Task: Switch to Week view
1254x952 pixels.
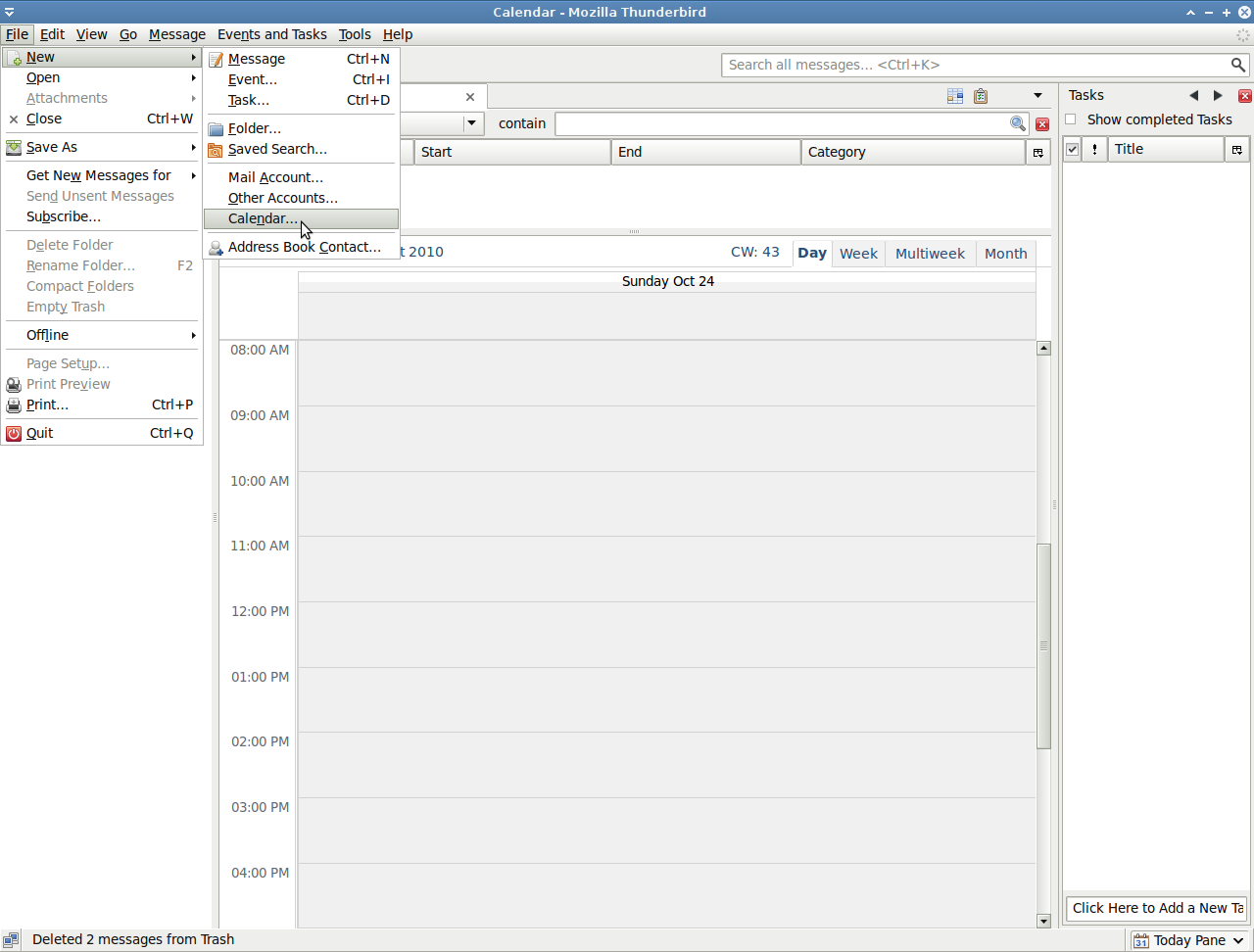Action: pos(858,253)
